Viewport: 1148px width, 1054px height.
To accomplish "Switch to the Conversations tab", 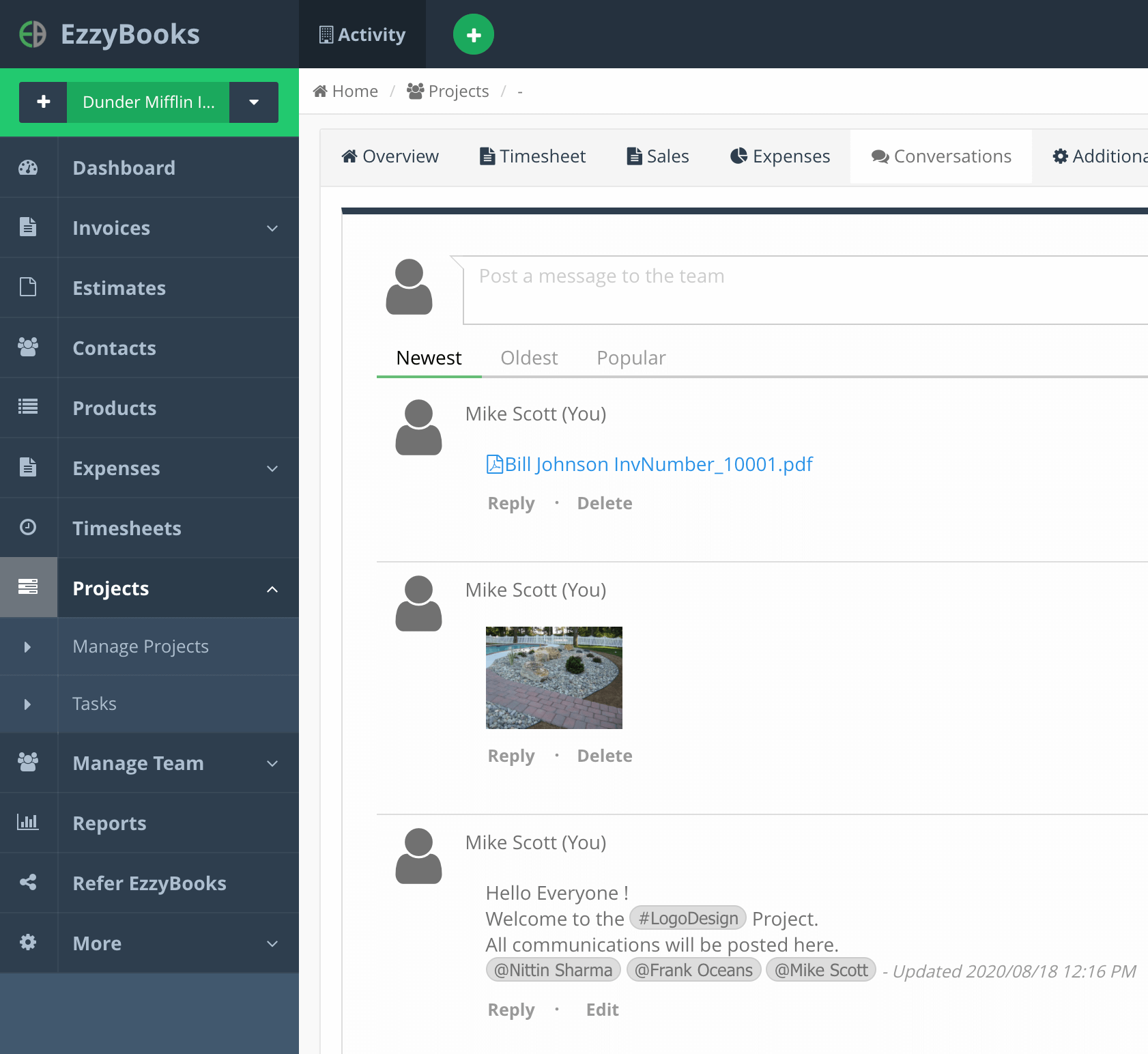I will coord(941,156).
